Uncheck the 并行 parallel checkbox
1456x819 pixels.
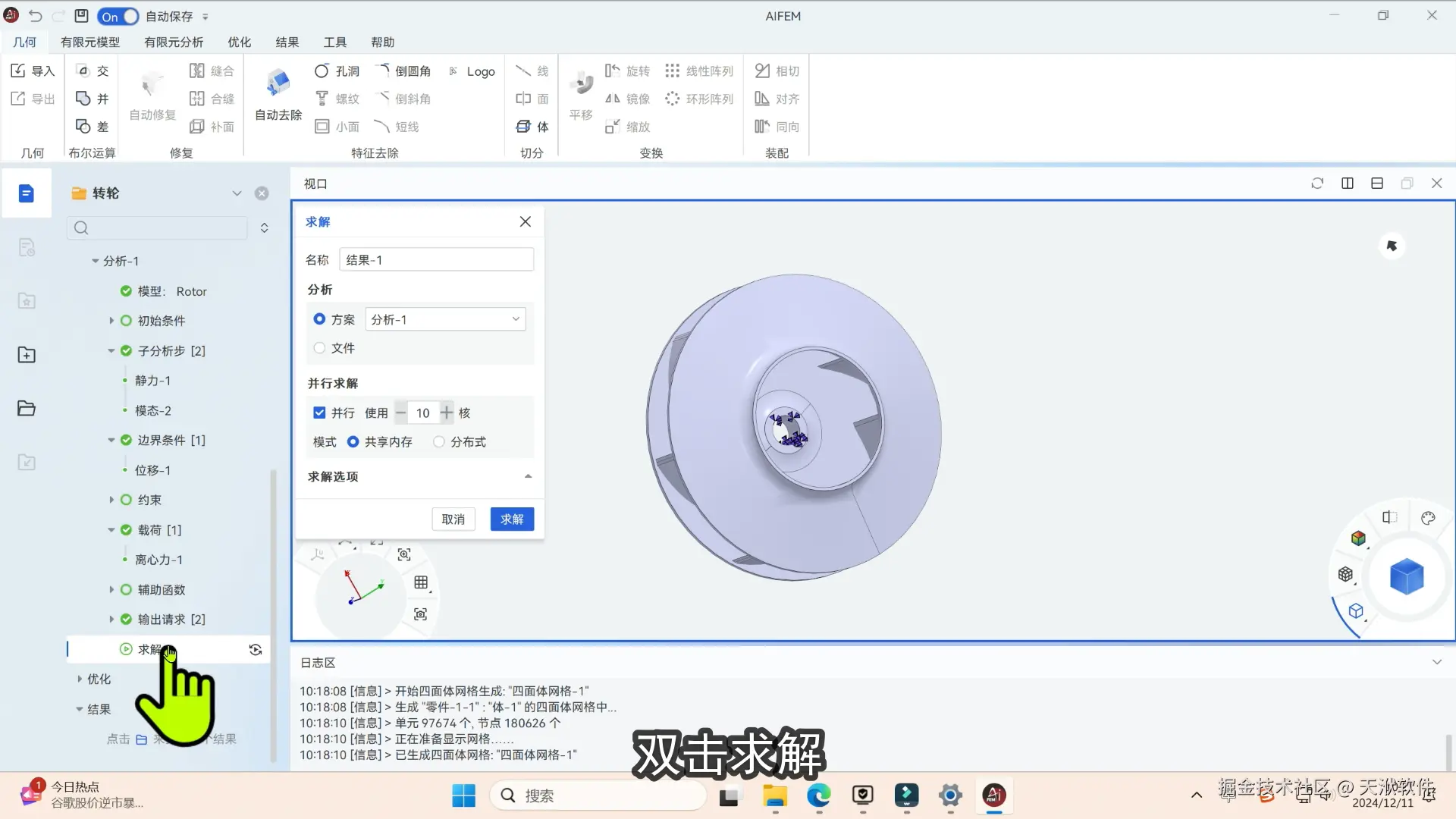[x=319, y=413]
